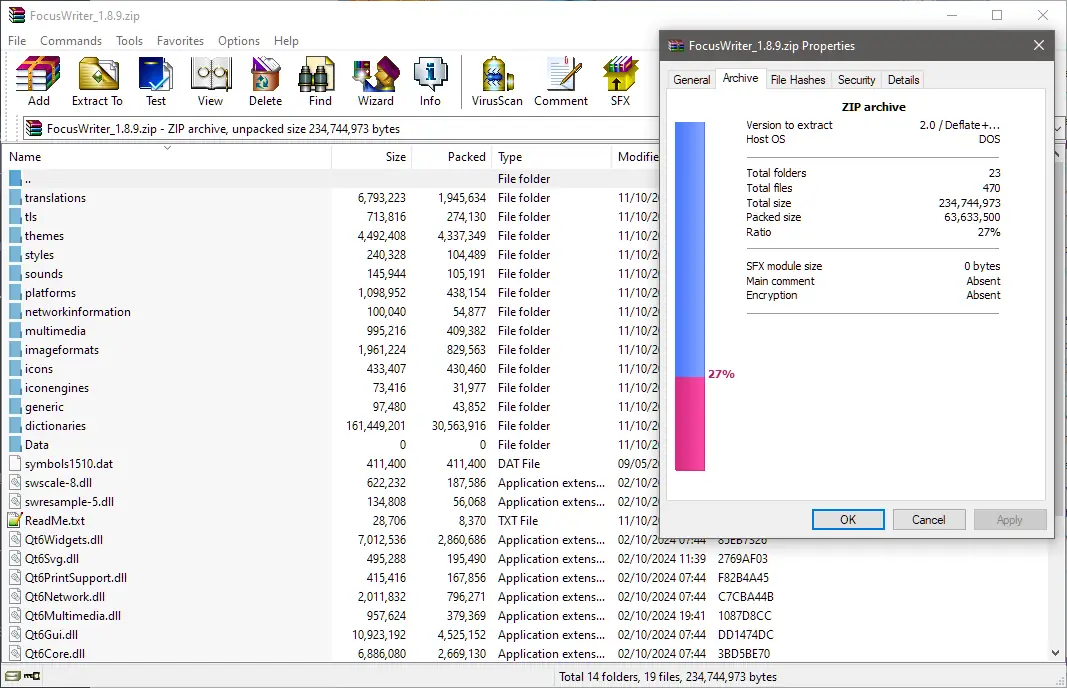The image size is (1067, 688).
Task: Open the Commands menu
Action: (x=71, y=41)
